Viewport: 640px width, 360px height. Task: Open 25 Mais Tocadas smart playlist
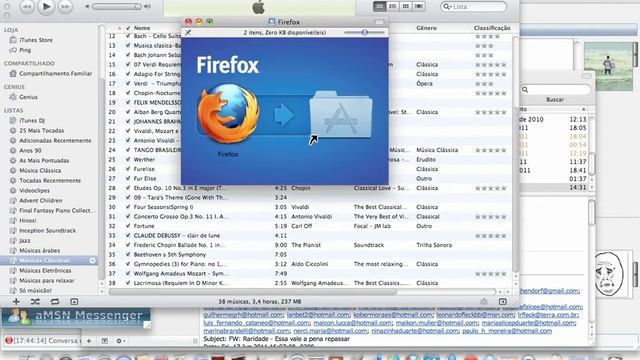[42, 131]
